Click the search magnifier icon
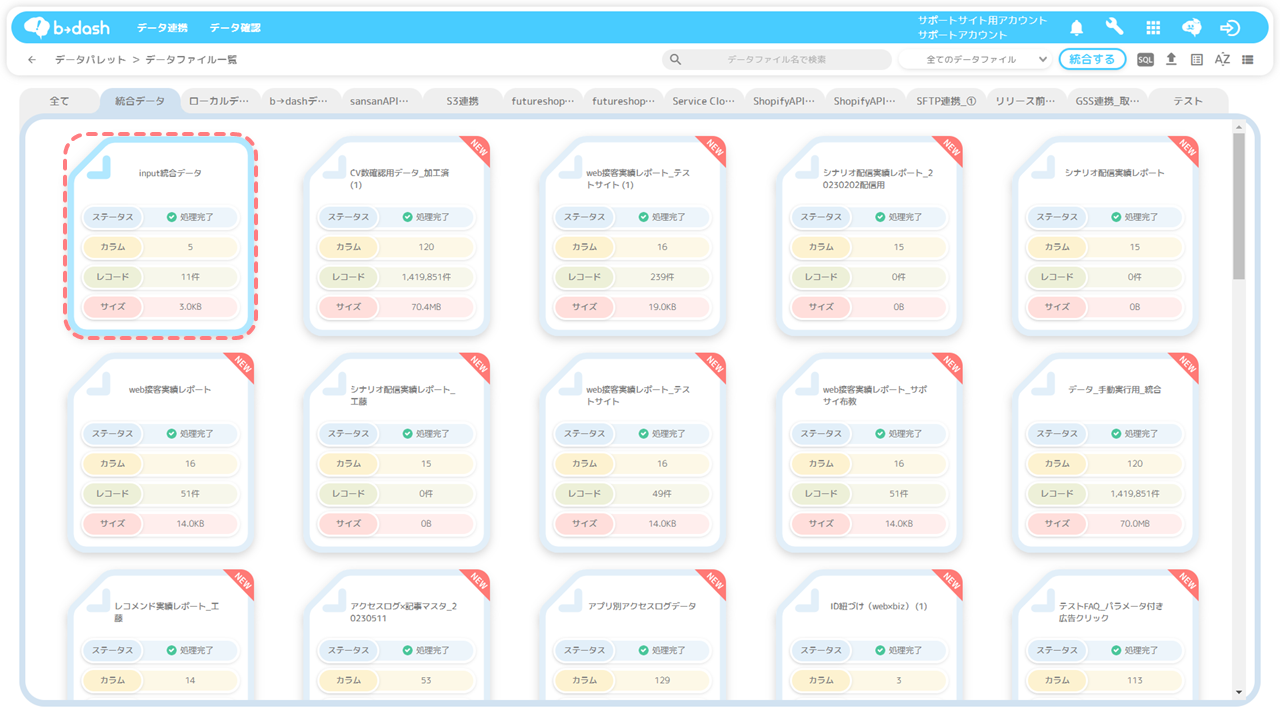 676,60
